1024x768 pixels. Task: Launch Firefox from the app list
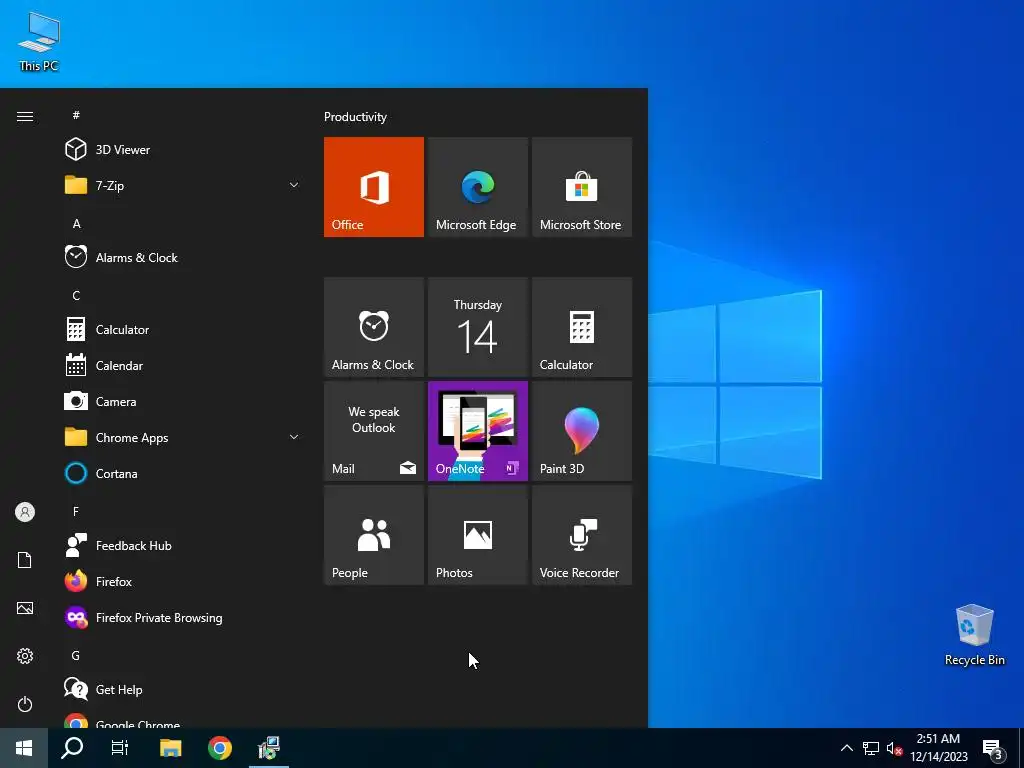click(182, 581)
